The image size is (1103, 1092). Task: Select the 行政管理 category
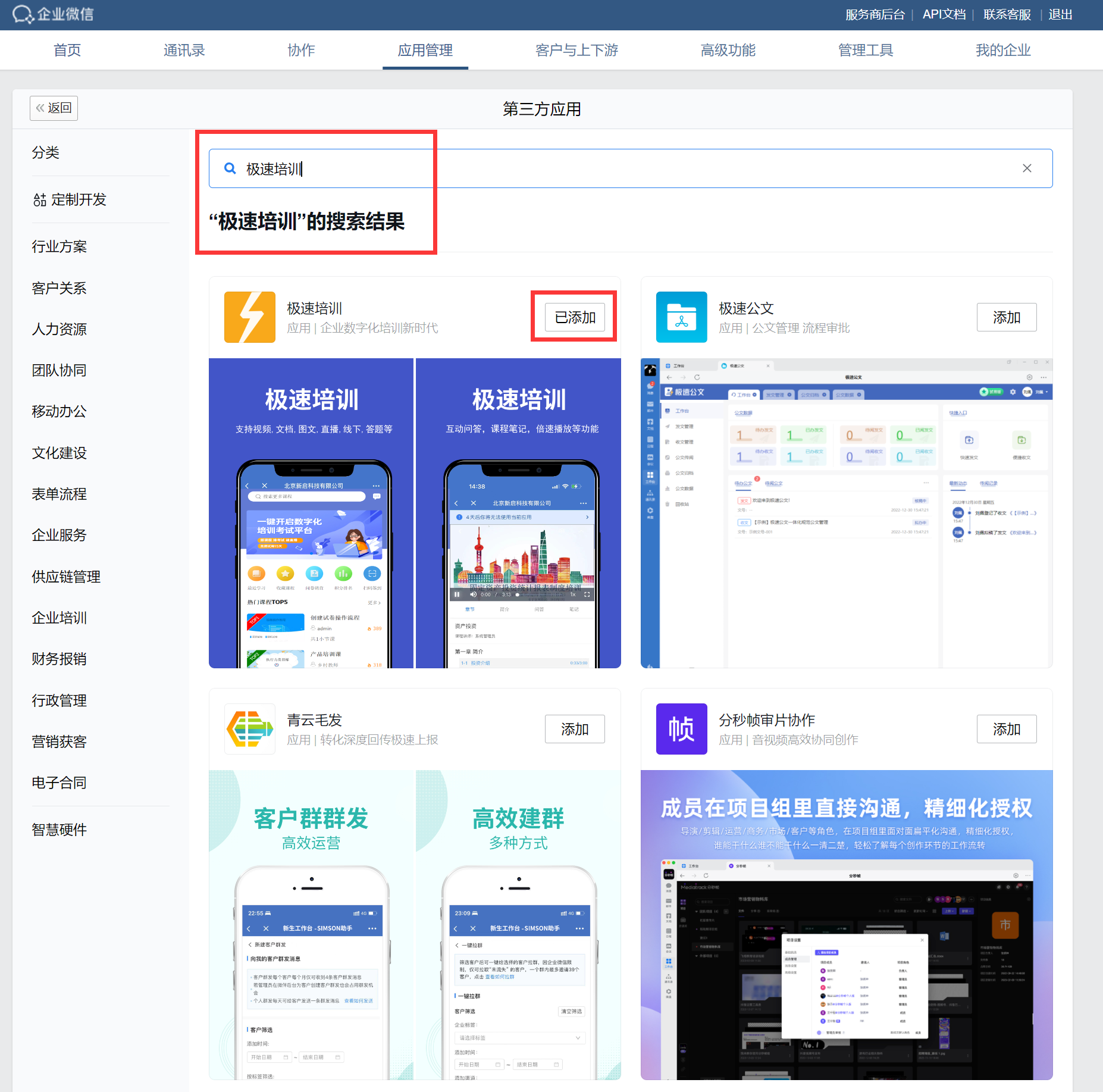(59, 700)
